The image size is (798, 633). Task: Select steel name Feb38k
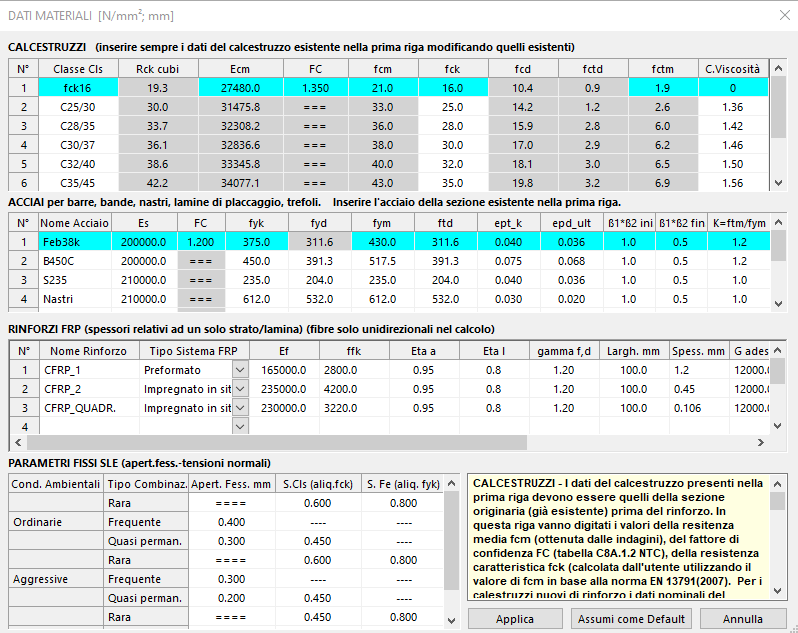click(x=74, y=242)
